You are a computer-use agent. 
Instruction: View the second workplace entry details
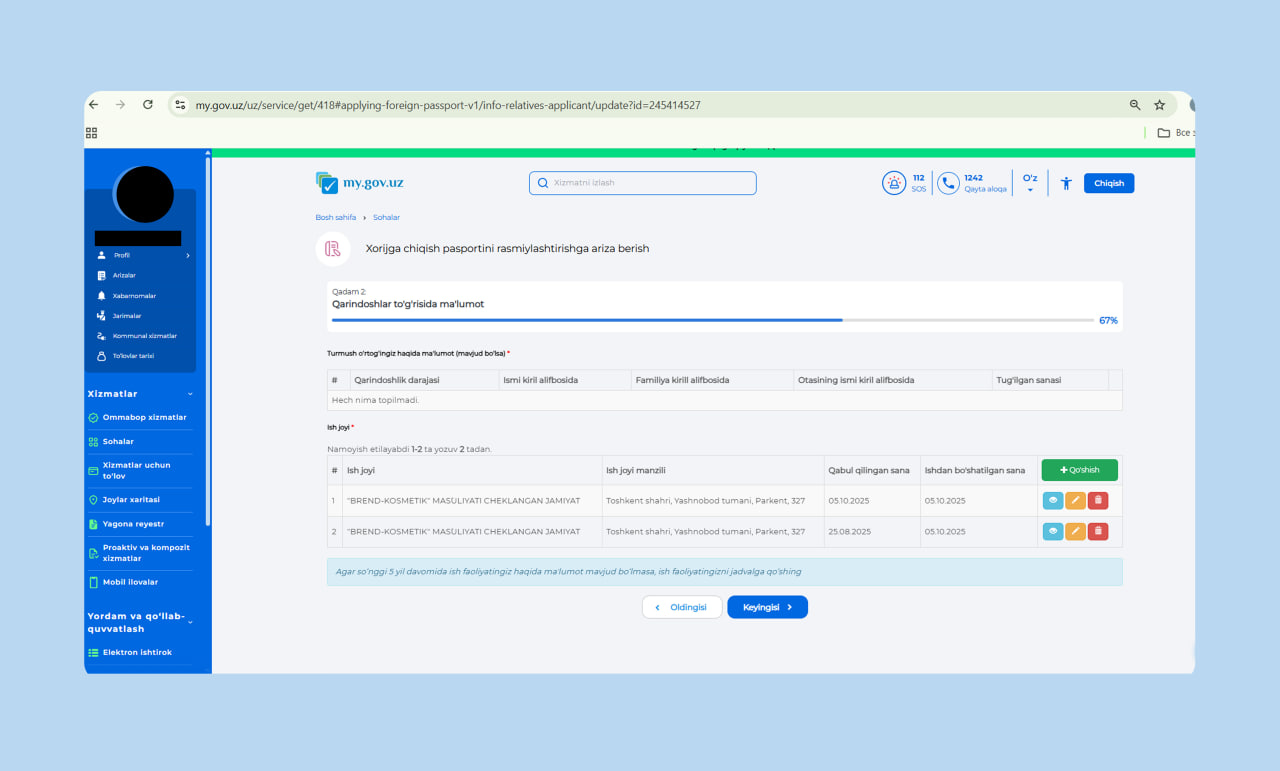[1053, 531]
